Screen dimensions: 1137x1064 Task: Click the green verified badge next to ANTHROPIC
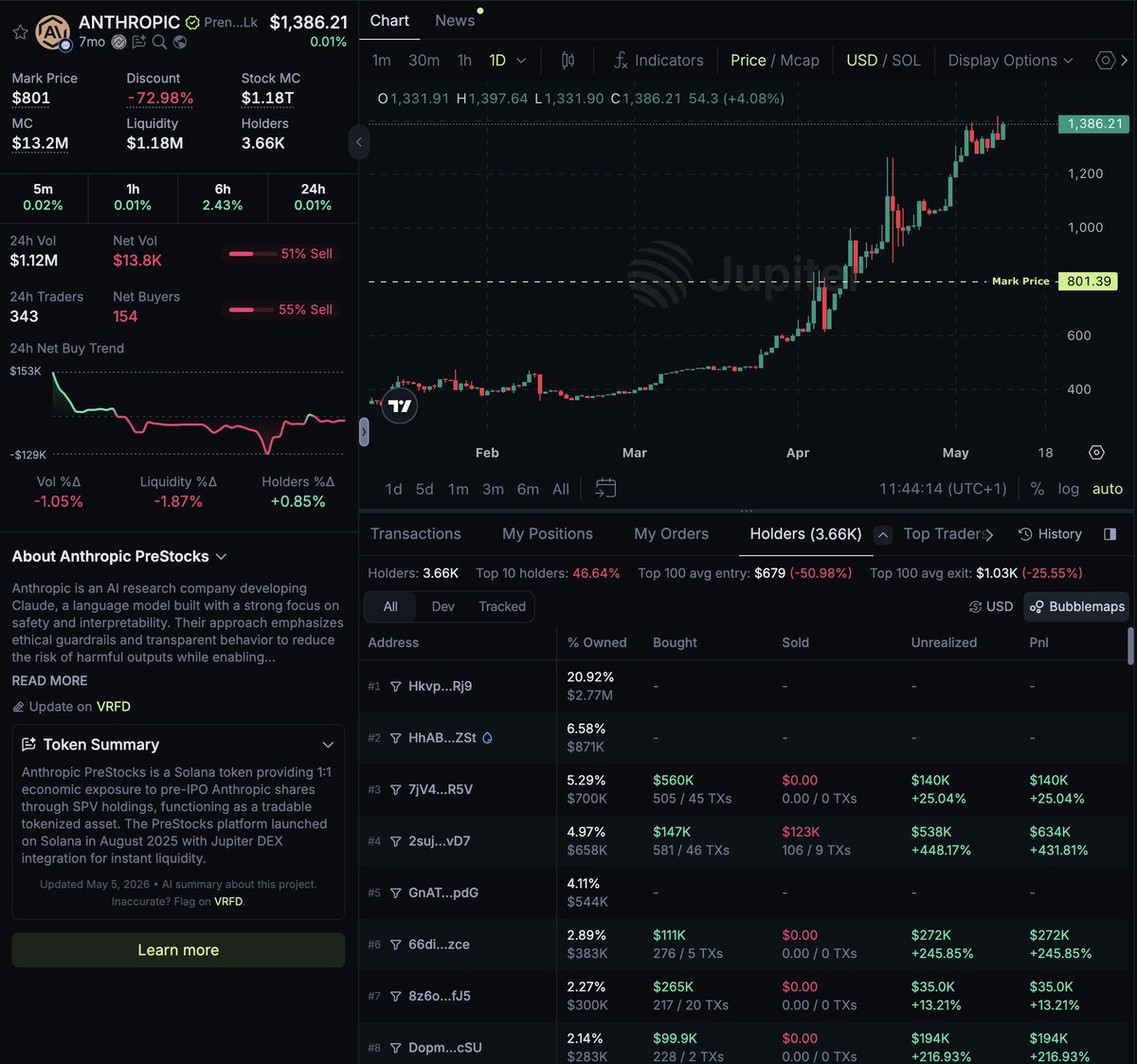(x=192, y=22)
